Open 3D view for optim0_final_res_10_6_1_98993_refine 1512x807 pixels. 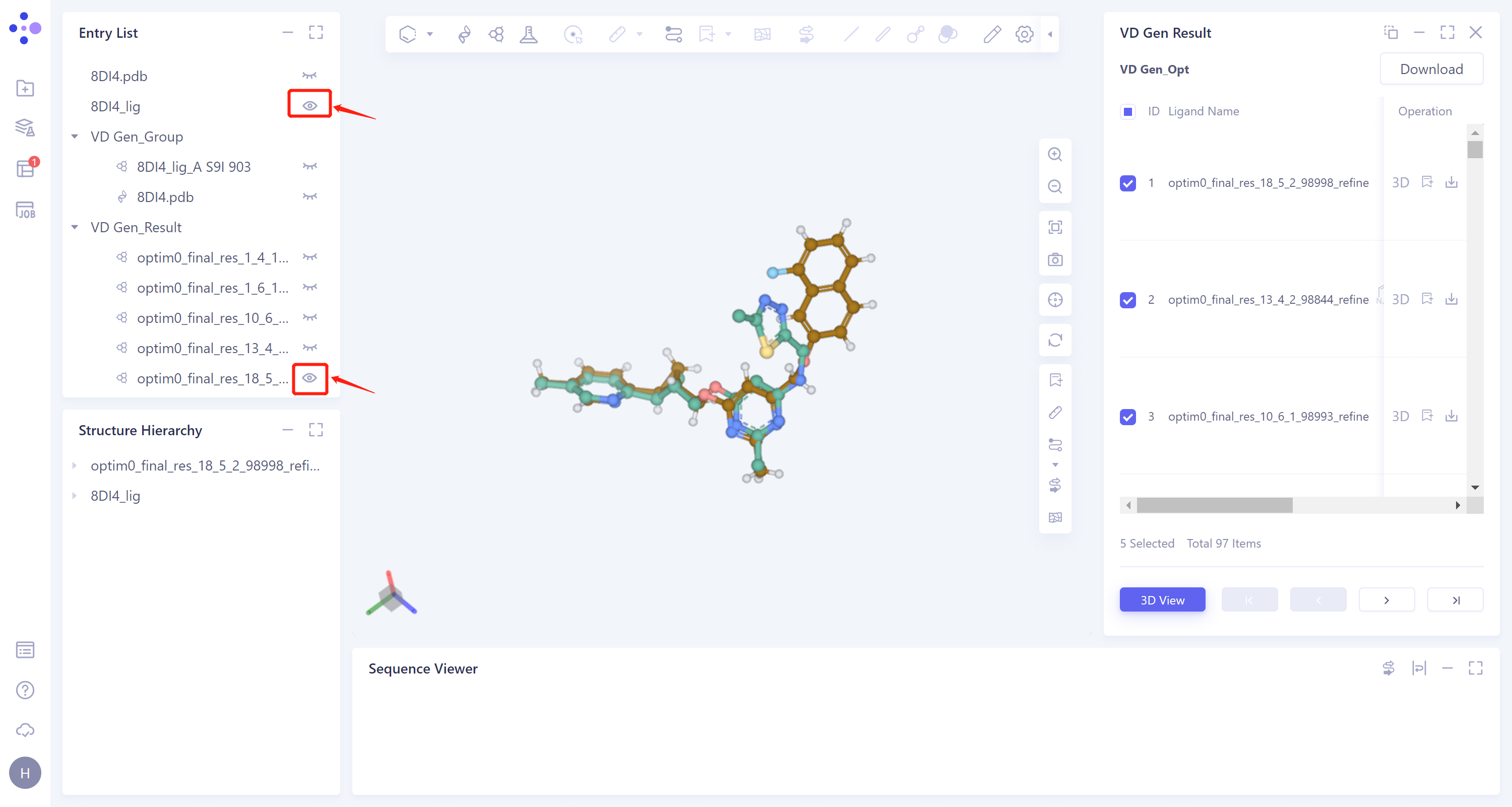point(1401,416)
